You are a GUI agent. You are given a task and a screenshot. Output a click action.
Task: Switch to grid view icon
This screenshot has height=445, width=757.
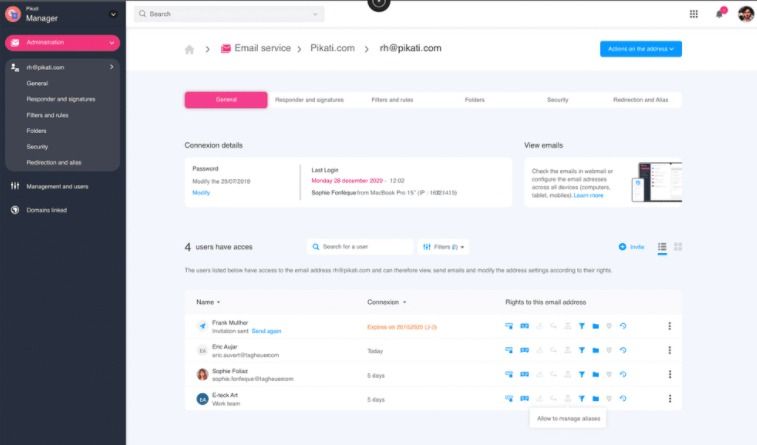coord(678,247)
